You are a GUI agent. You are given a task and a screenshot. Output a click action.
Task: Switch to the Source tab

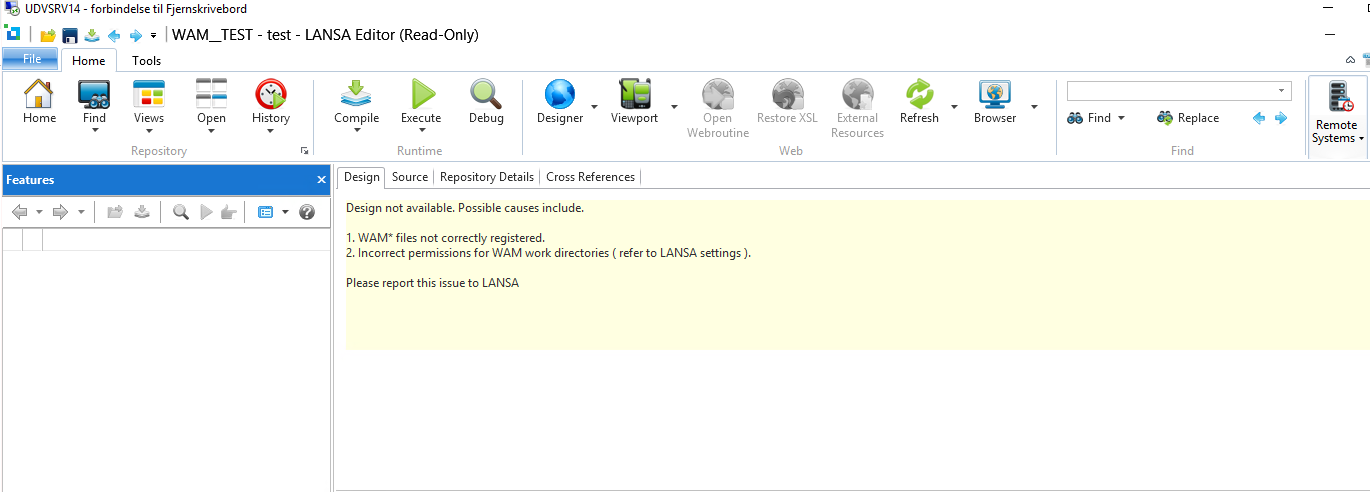coord(410,177)
